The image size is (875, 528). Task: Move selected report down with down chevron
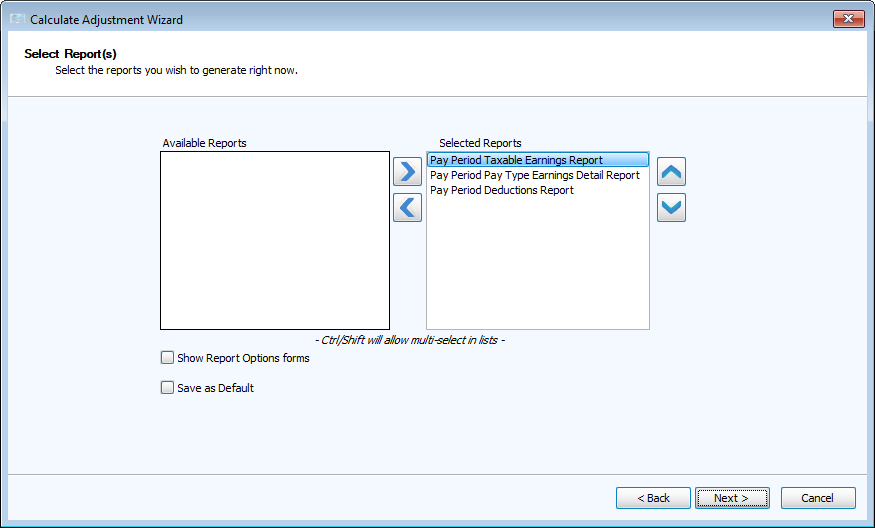coord(671,208)
